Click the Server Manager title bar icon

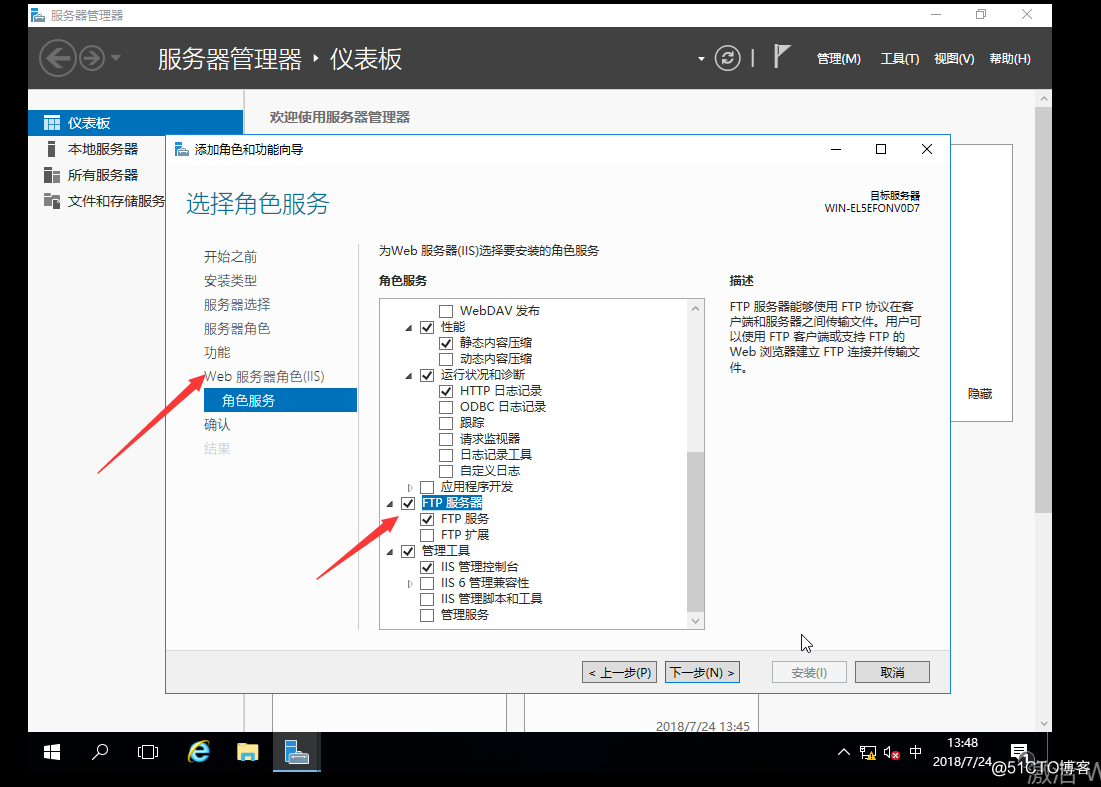click(38, 15)
